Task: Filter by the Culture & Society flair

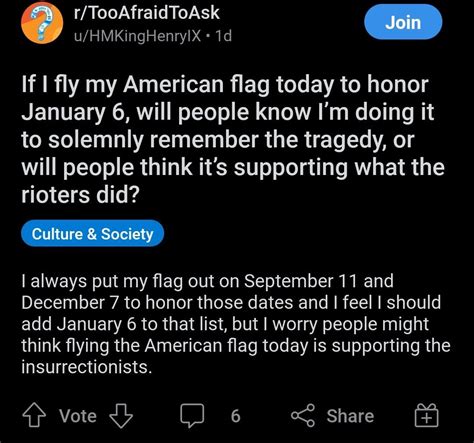Action: [92, 233]
